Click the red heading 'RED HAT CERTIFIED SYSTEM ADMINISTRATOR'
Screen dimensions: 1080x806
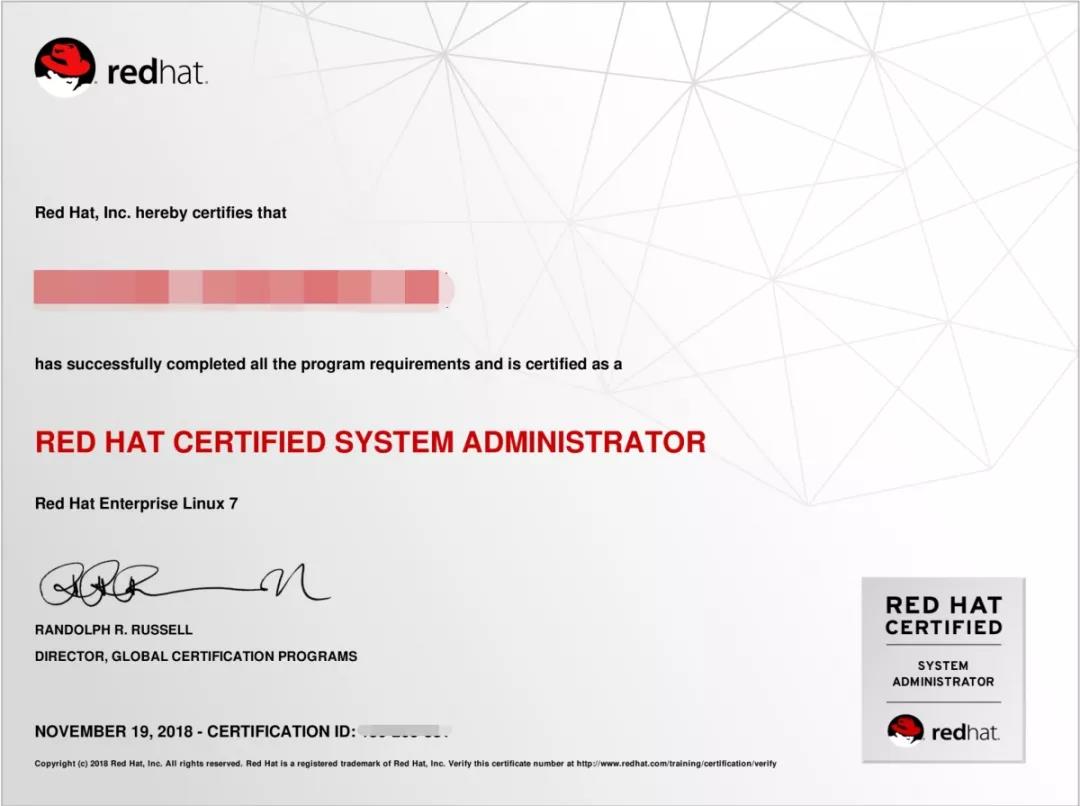(371, 442)
